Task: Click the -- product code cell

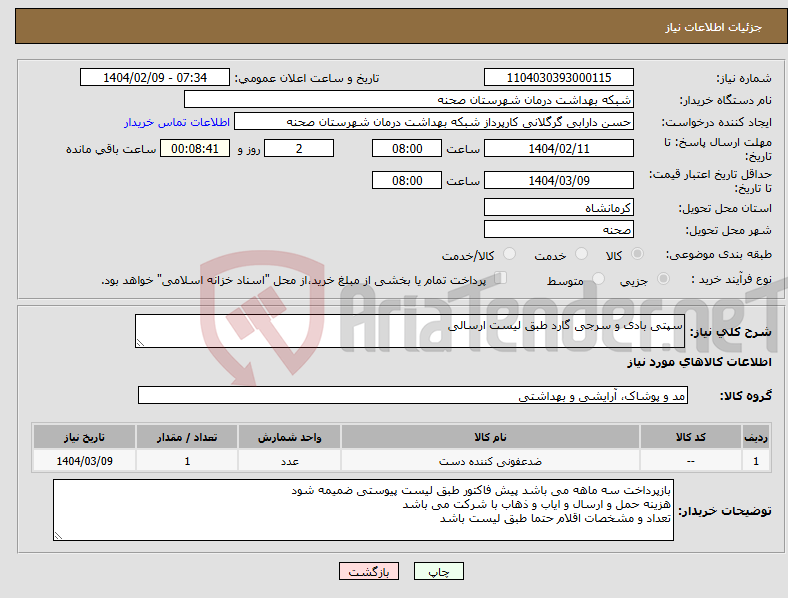Action: (x=691, y=461)
